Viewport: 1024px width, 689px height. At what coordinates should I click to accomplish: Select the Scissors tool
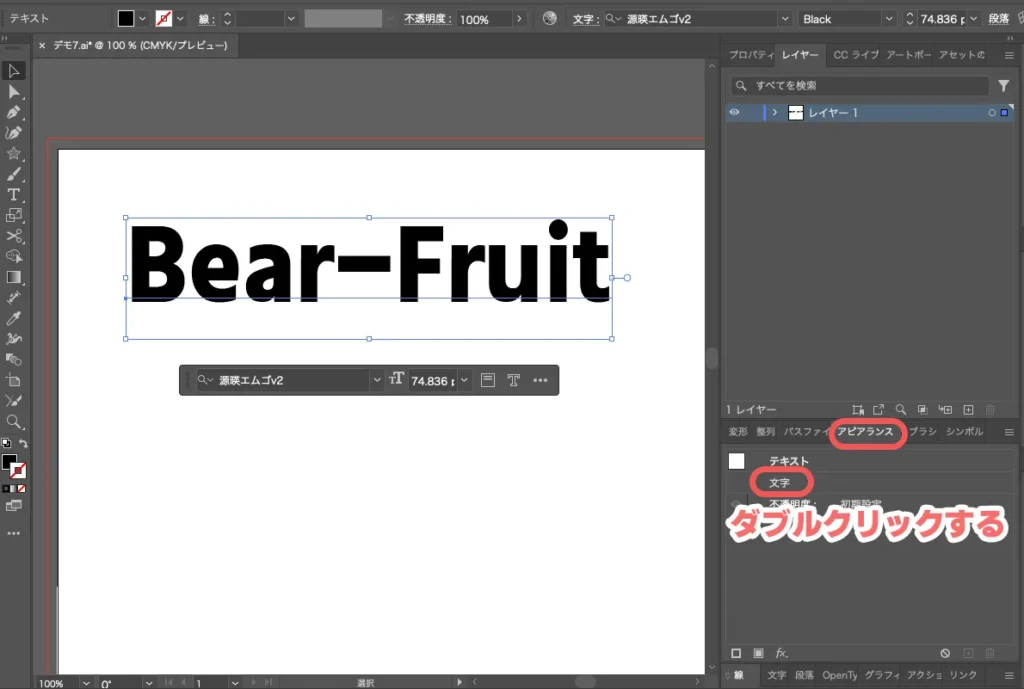(14, 236)
